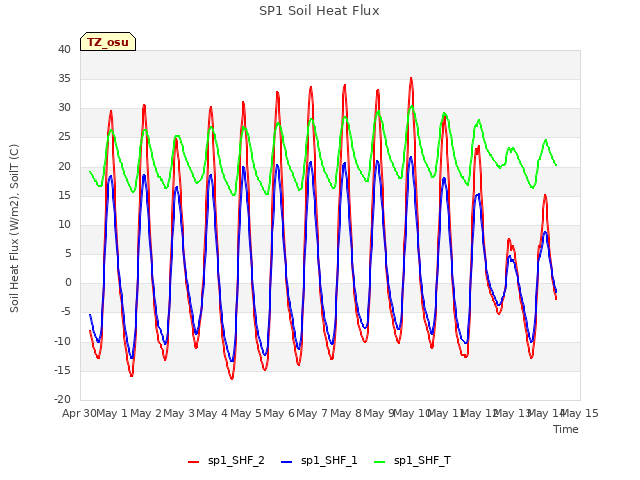Click the y-axis tick value 10

64,224
